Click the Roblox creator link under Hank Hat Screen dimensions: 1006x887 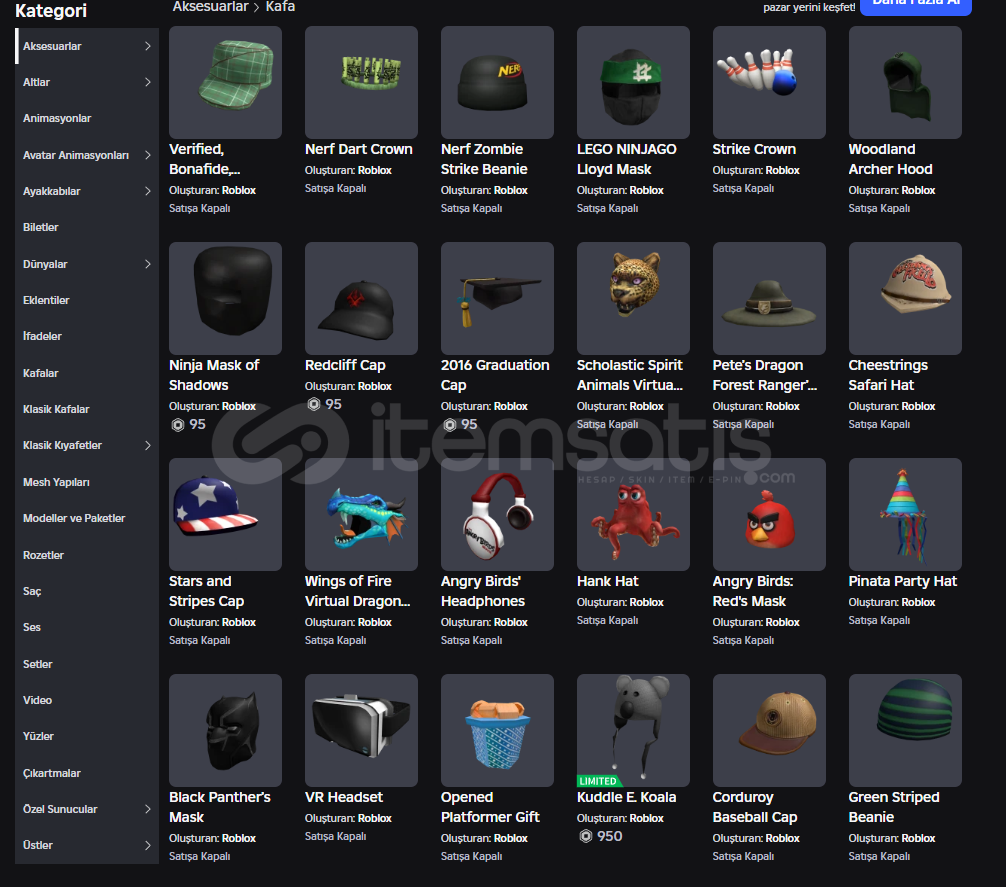(646, 602)
